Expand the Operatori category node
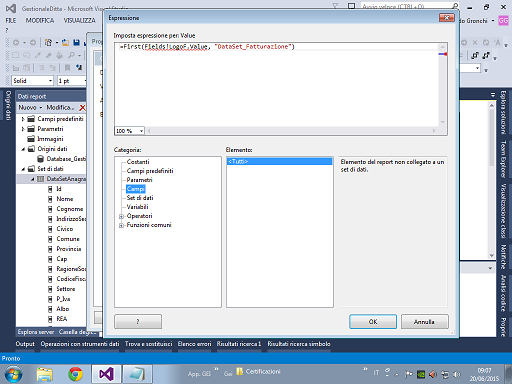 [x=121, y=216]
